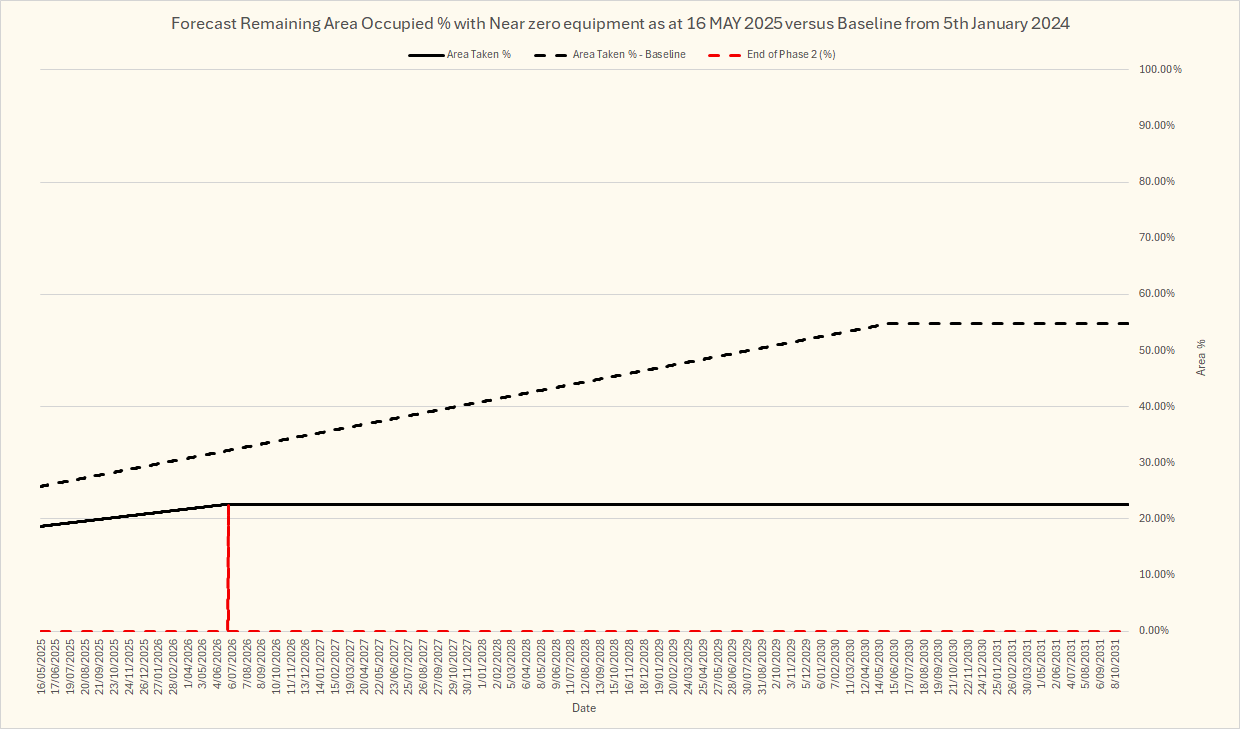Select the 'Date' horizontal axis title
Screen dimensions: 1240x729
tap(584, 708)
